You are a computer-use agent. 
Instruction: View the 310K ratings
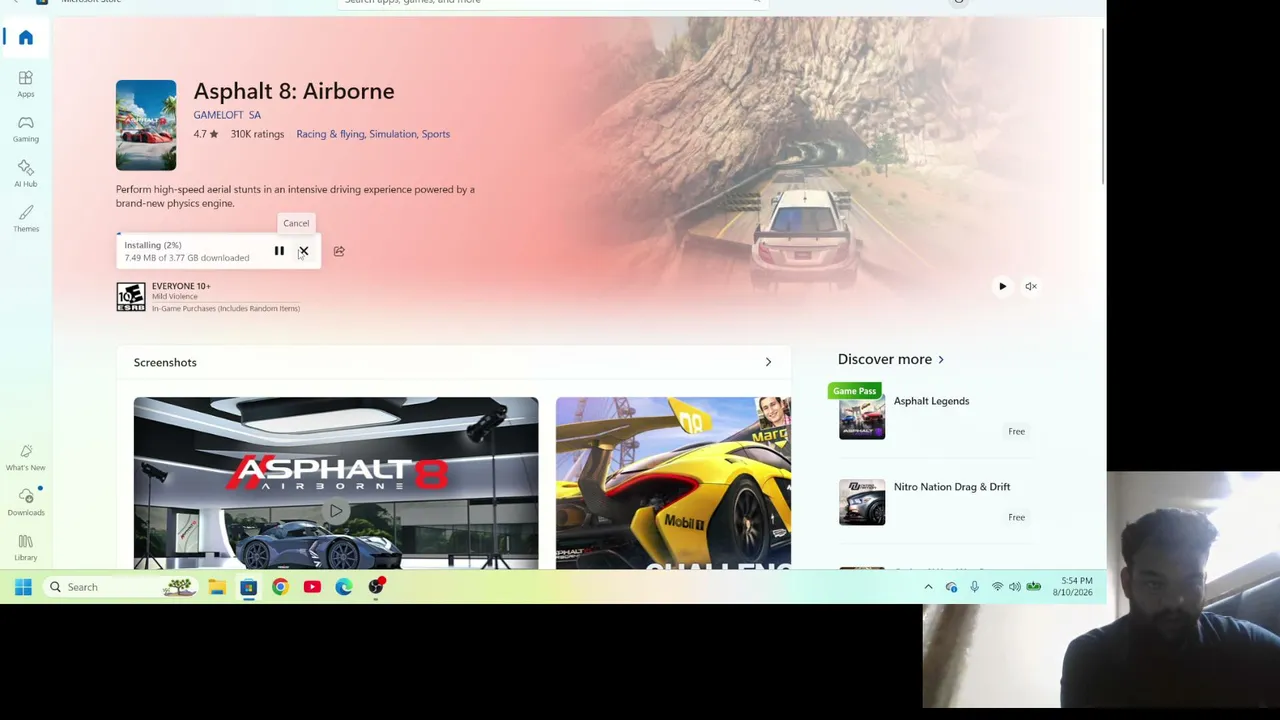pyautogui.click(x=257, y=134)
